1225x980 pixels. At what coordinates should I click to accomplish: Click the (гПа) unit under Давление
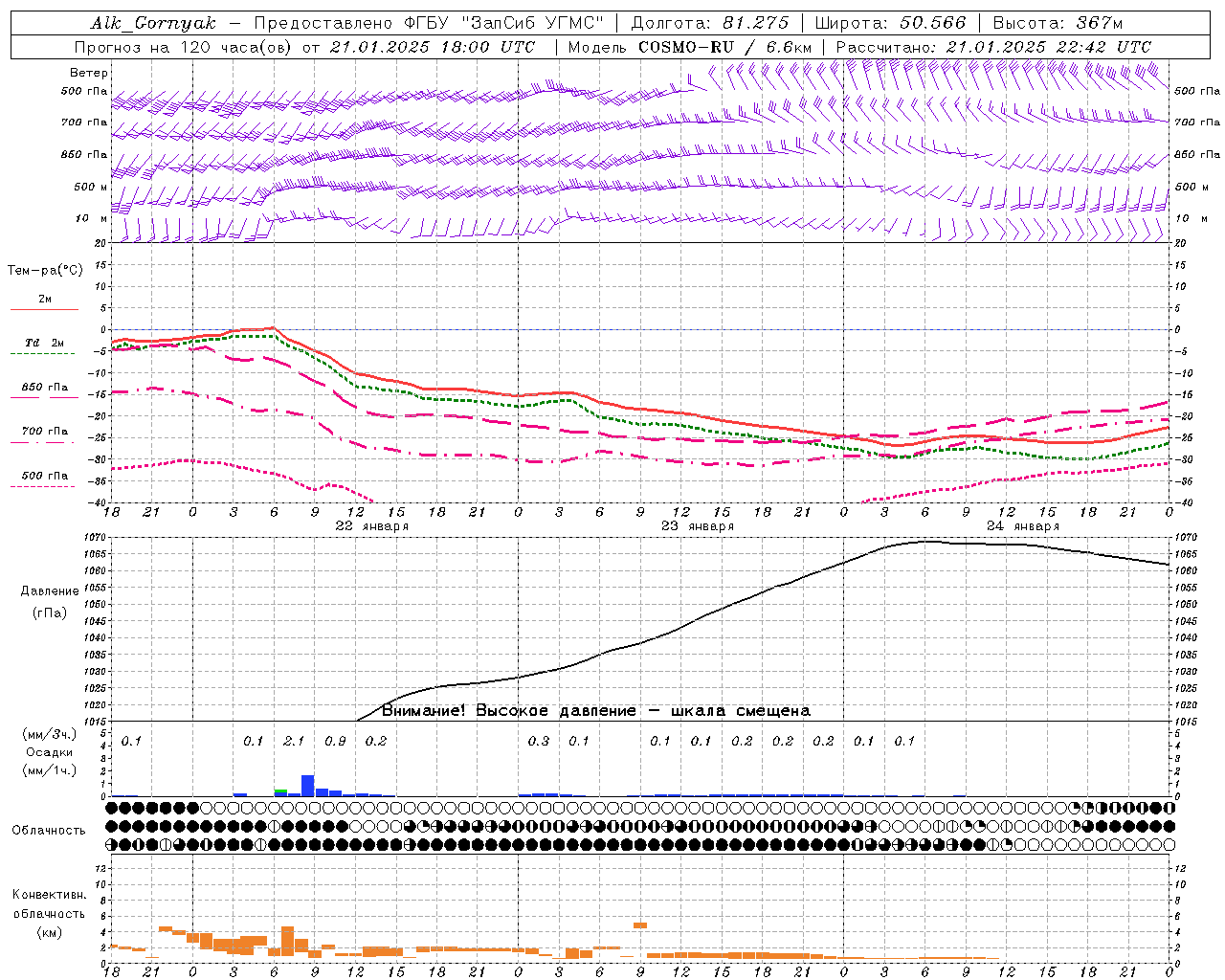pyautogui.click(x=49, y=612)
